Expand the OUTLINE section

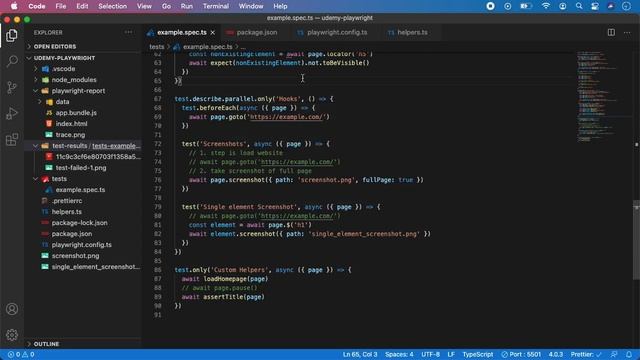(46, 344)
